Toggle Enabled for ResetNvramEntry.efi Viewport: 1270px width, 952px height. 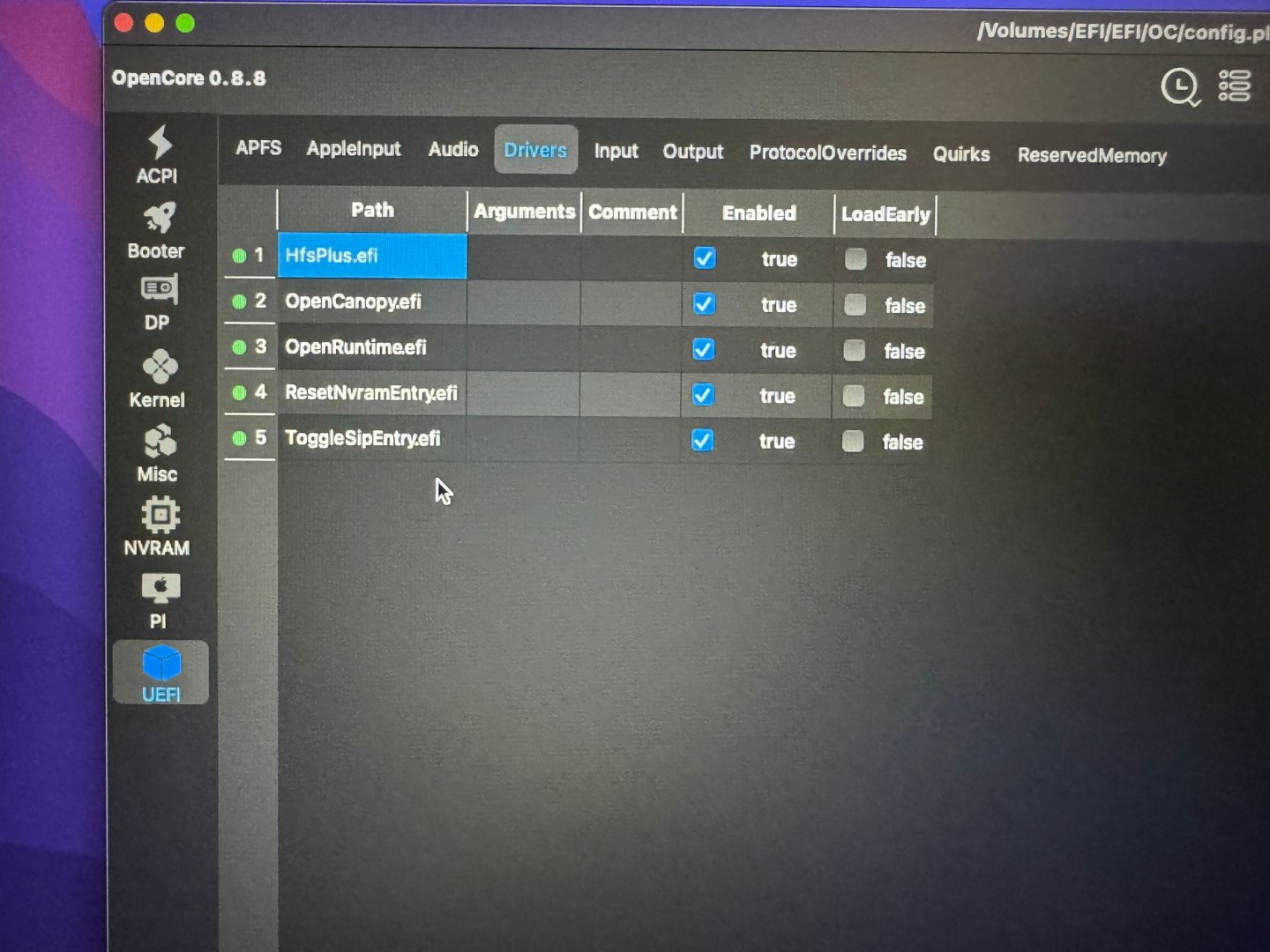[703, 395]
